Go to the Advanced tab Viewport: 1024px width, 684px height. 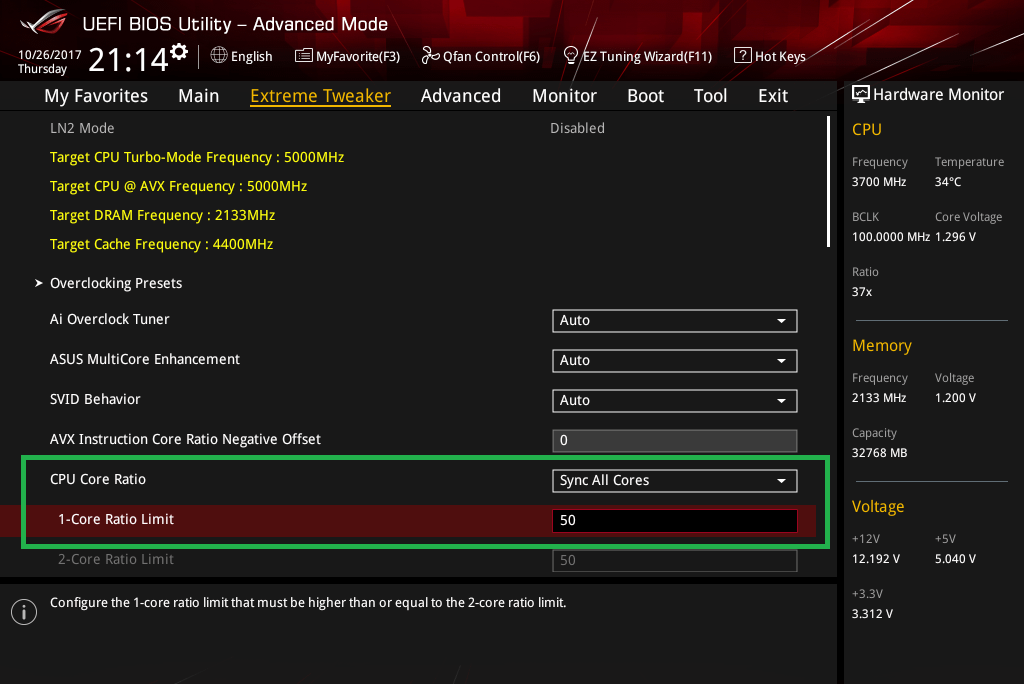pyautogui.click(x=461, y=96)
